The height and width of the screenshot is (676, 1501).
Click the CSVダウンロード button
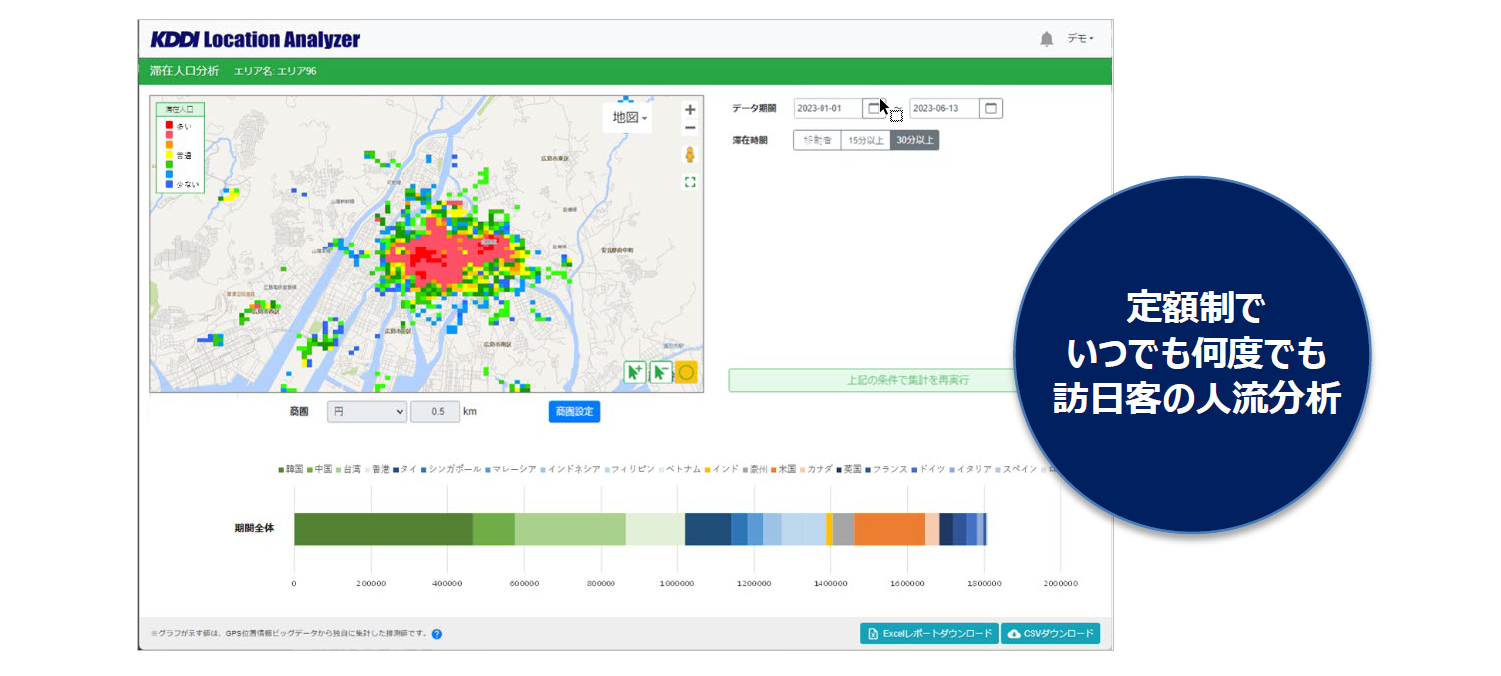(1050, 633)
